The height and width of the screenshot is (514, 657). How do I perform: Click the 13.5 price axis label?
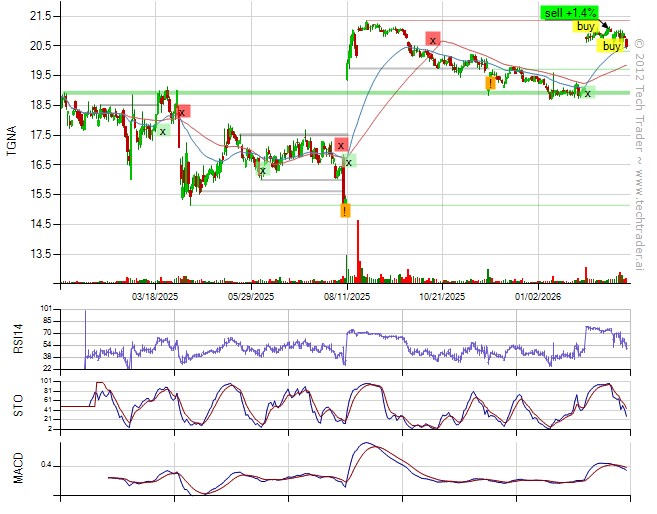coord(39,254)
